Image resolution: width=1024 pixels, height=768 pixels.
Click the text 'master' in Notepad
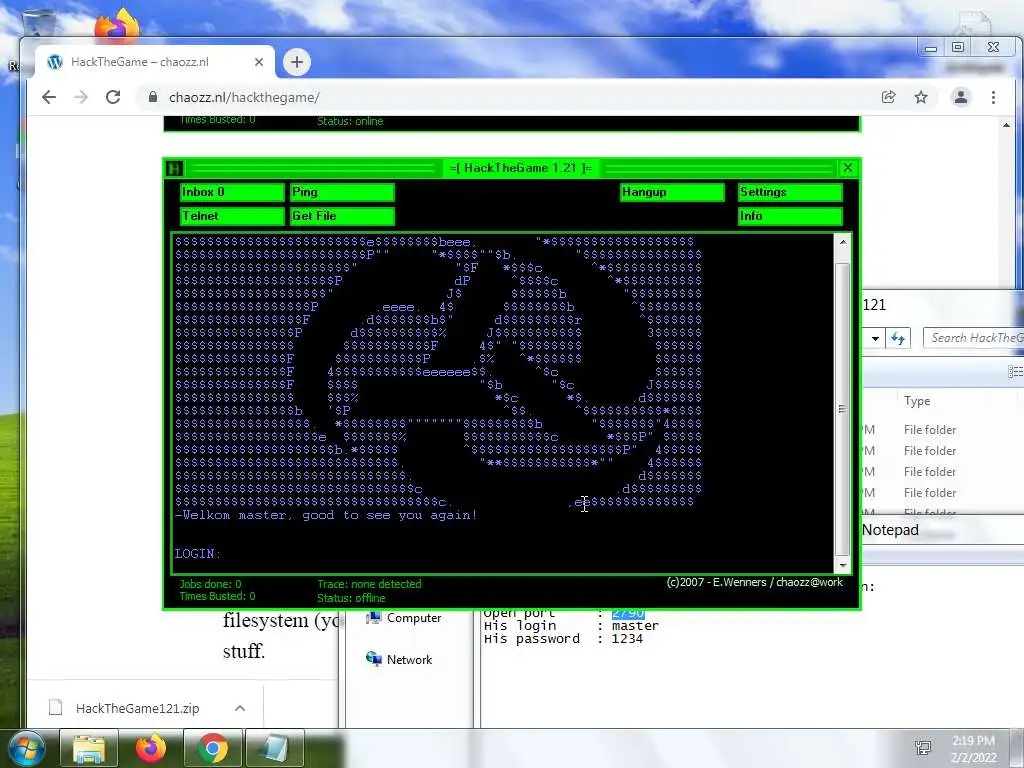click(x=635, y=626)
